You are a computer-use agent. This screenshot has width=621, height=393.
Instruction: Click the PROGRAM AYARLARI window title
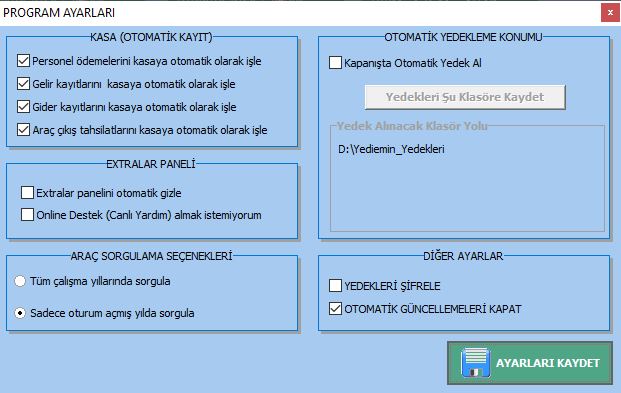(x=59, y=13)
